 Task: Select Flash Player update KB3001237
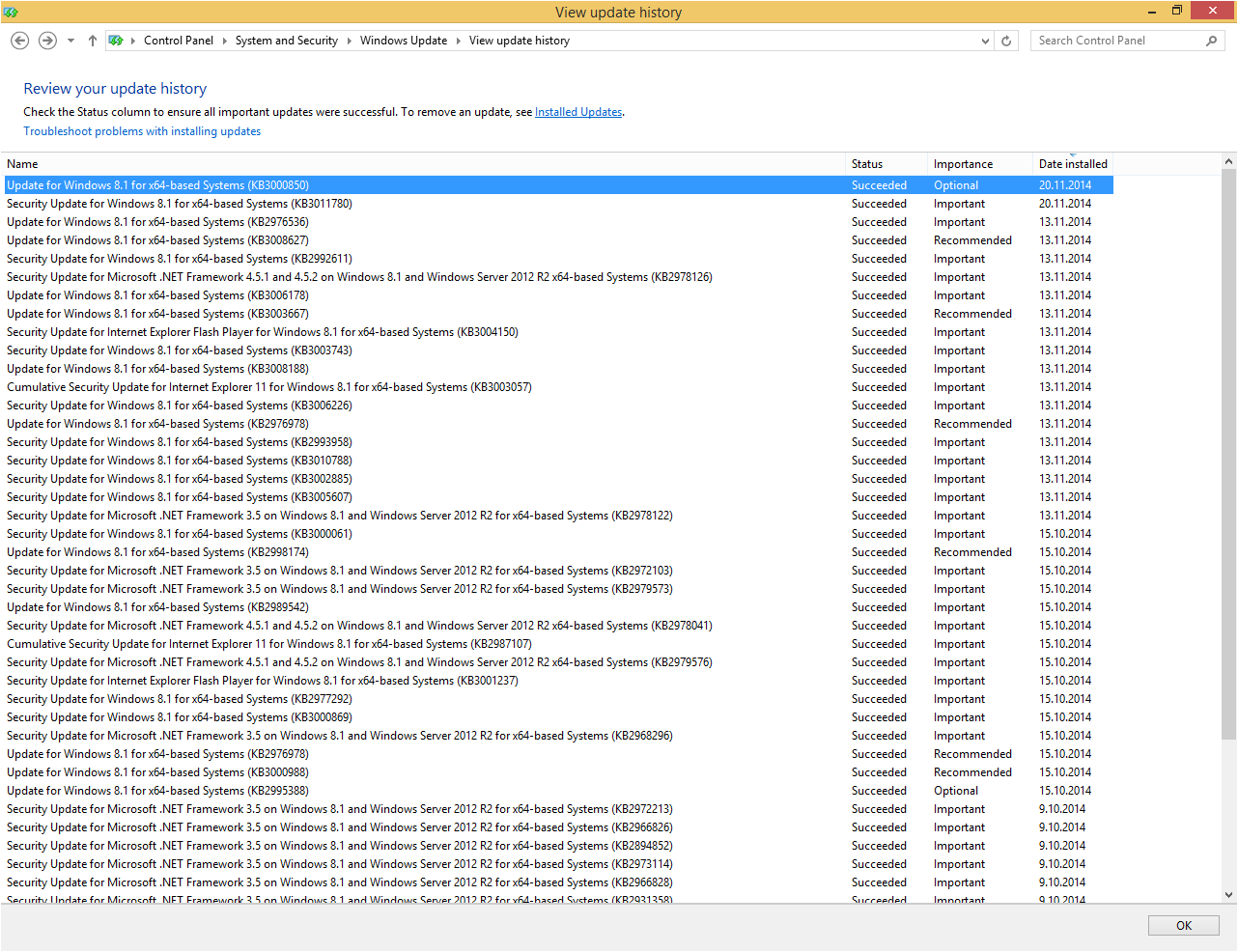[x=558, y=681]
